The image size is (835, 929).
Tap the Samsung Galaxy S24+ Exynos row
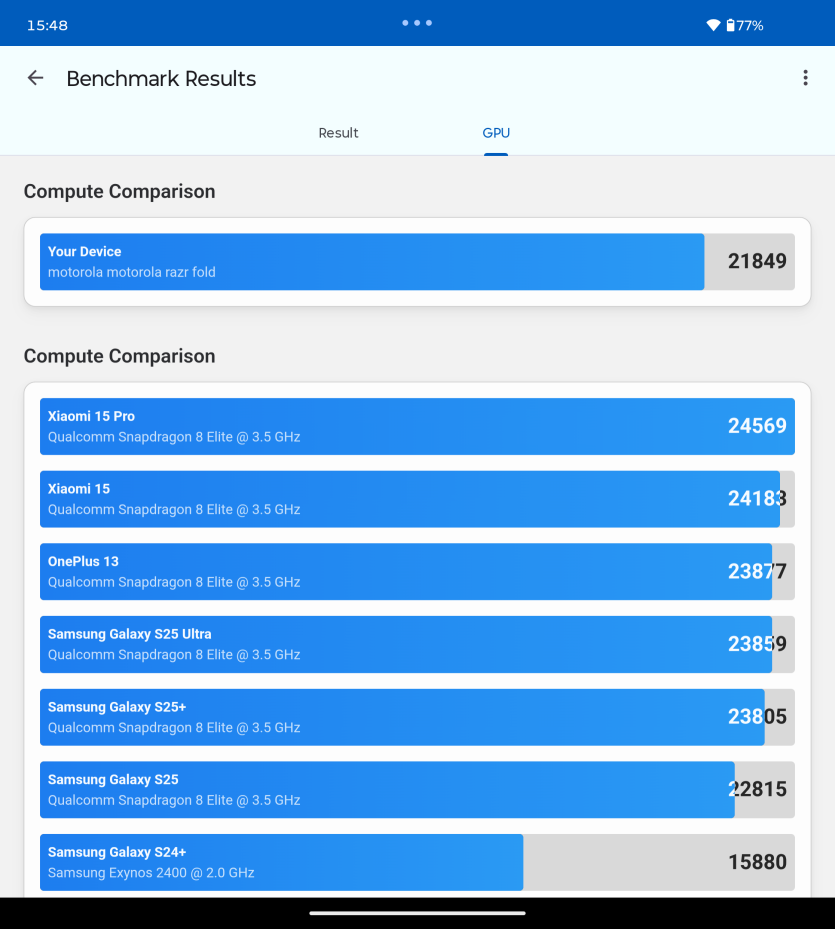pos(417,863)
